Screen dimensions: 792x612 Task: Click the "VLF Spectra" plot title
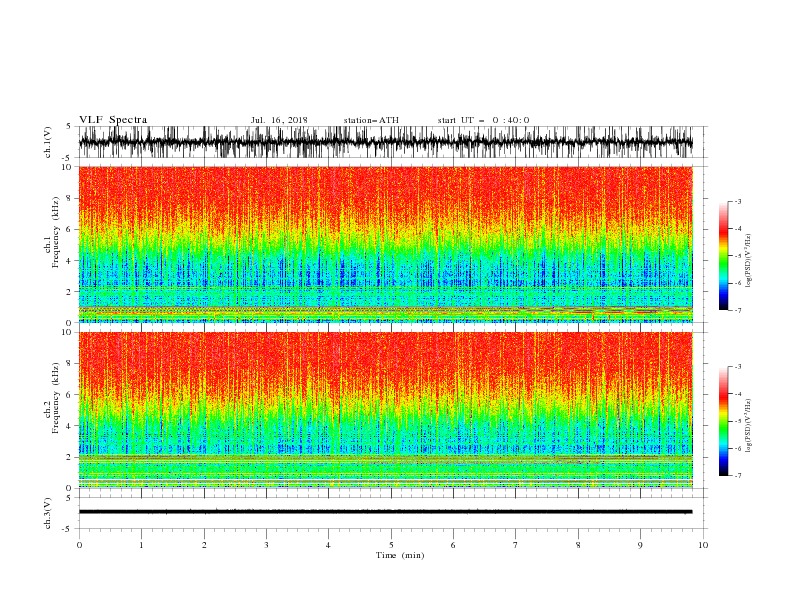(x=113, y=120)
